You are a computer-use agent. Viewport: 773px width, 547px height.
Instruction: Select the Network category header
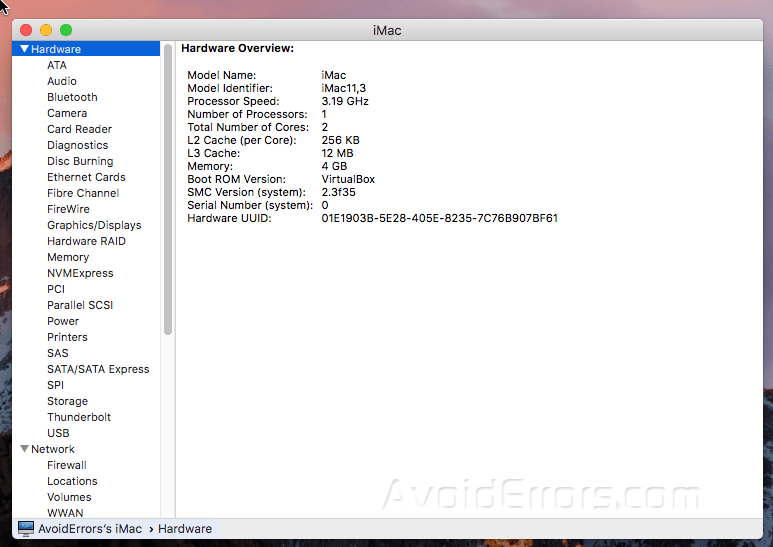(53, 449)
